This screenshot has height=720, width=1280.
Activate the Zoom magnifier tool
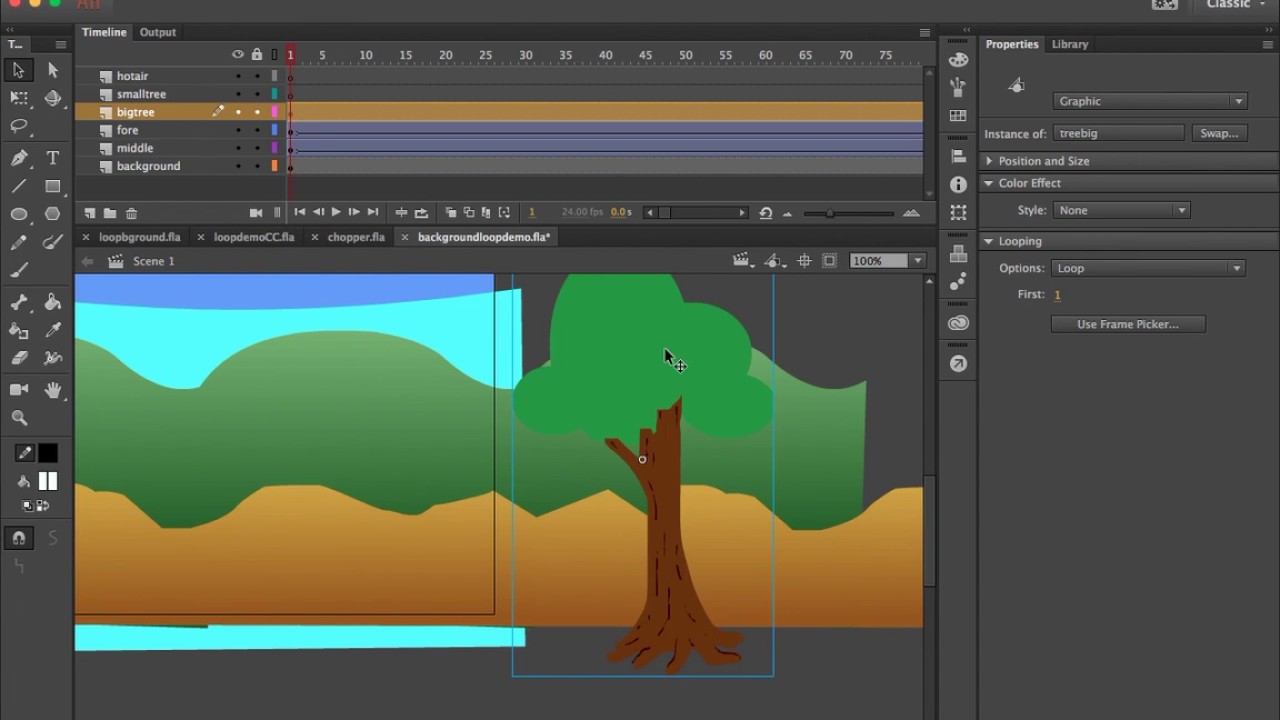pos(19,418)
